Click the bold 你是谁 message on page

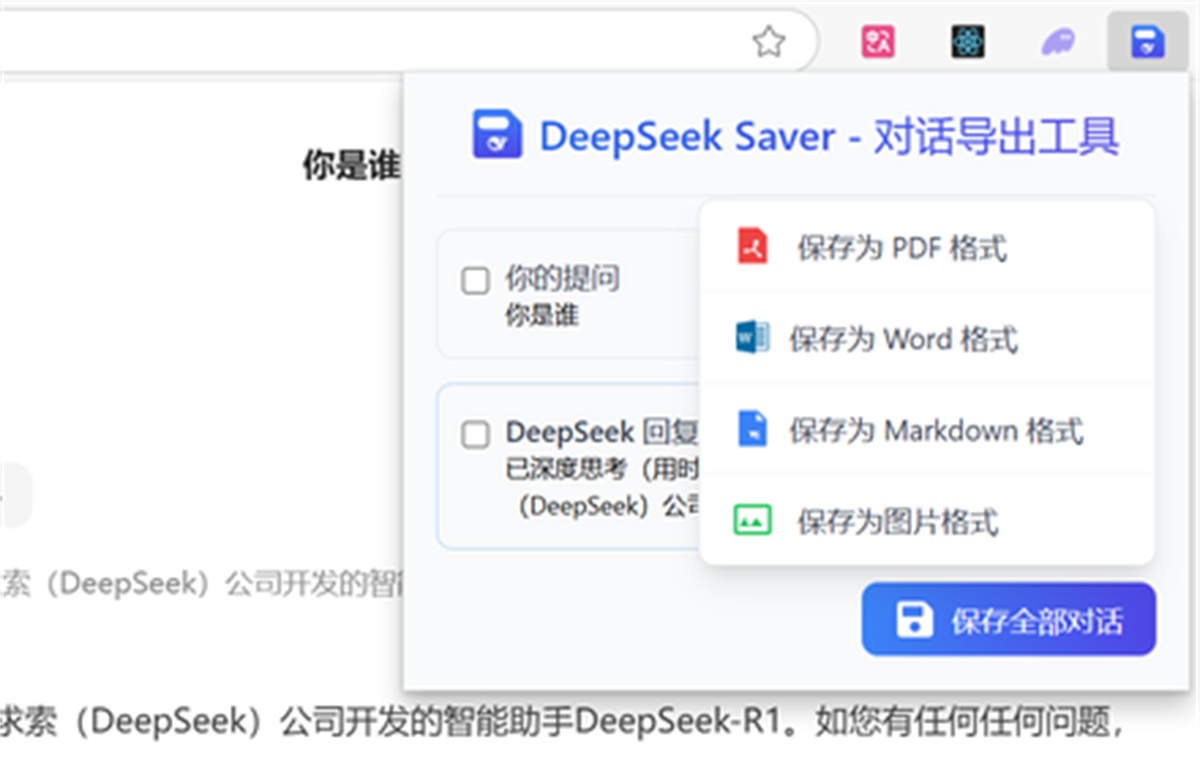coord(351,167)
